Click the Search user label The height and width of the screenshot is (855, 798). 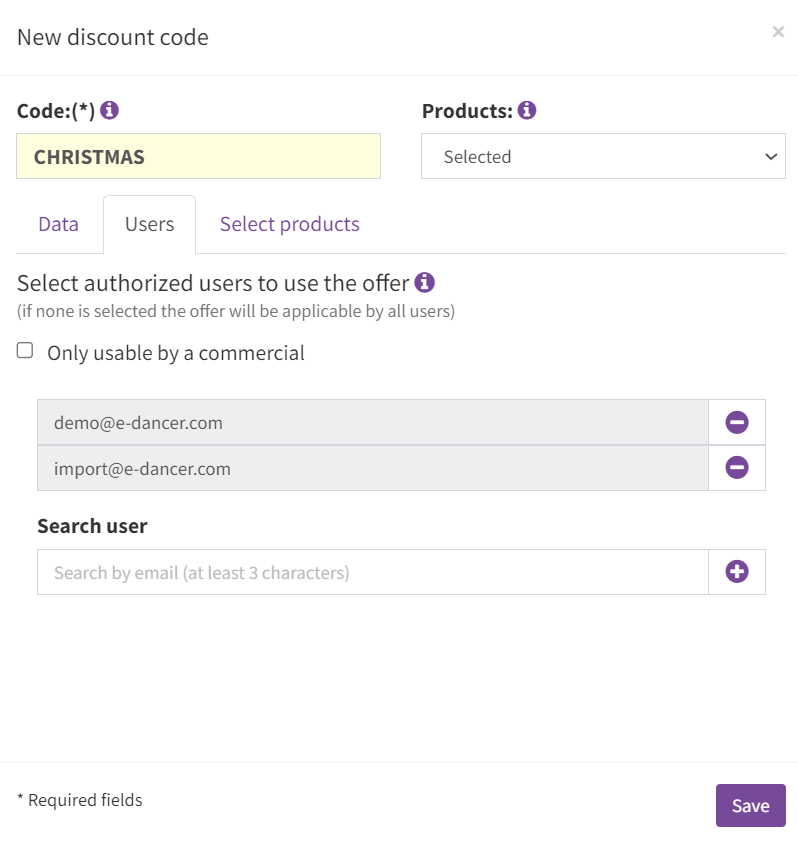pyautogui.click(x=92, y=526)
